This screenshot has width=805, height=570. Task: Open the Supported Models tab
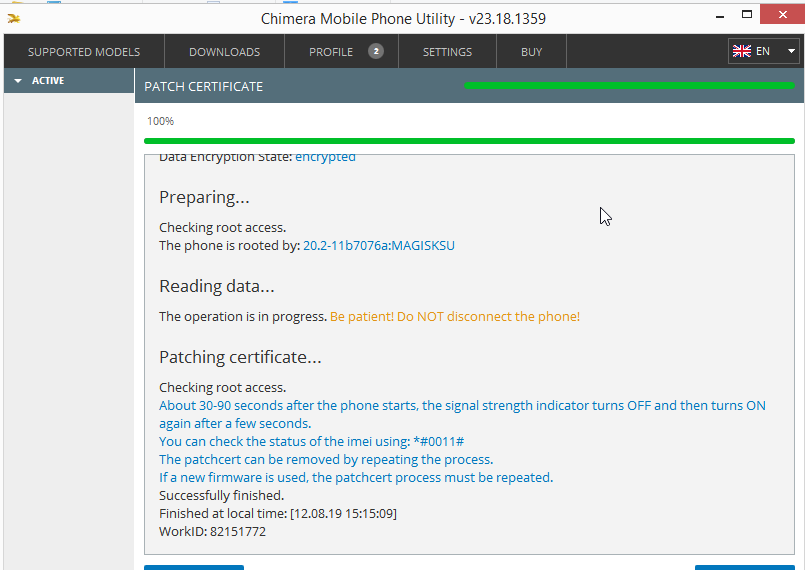(x=84, y=52)
